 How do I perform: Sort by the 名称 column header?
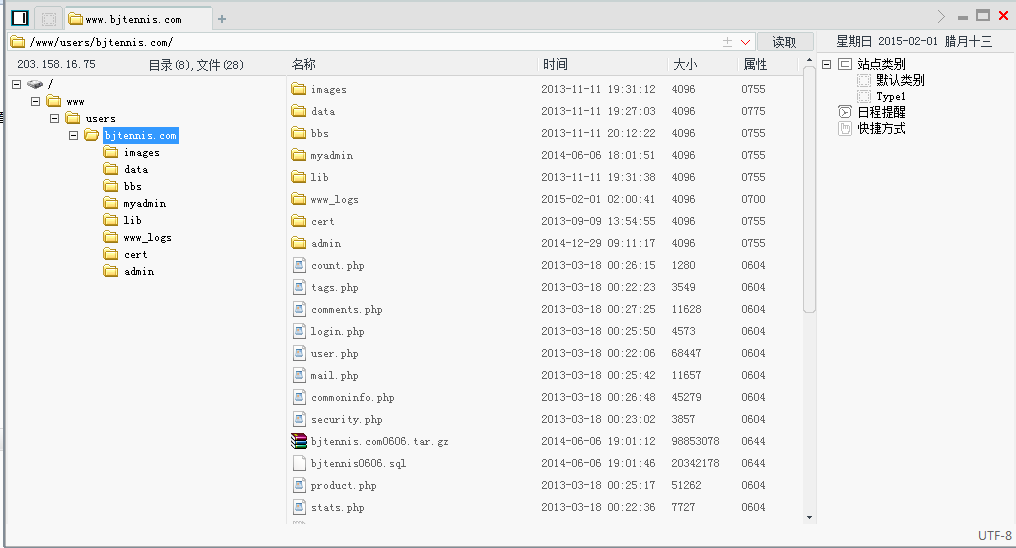pos(304,64)
